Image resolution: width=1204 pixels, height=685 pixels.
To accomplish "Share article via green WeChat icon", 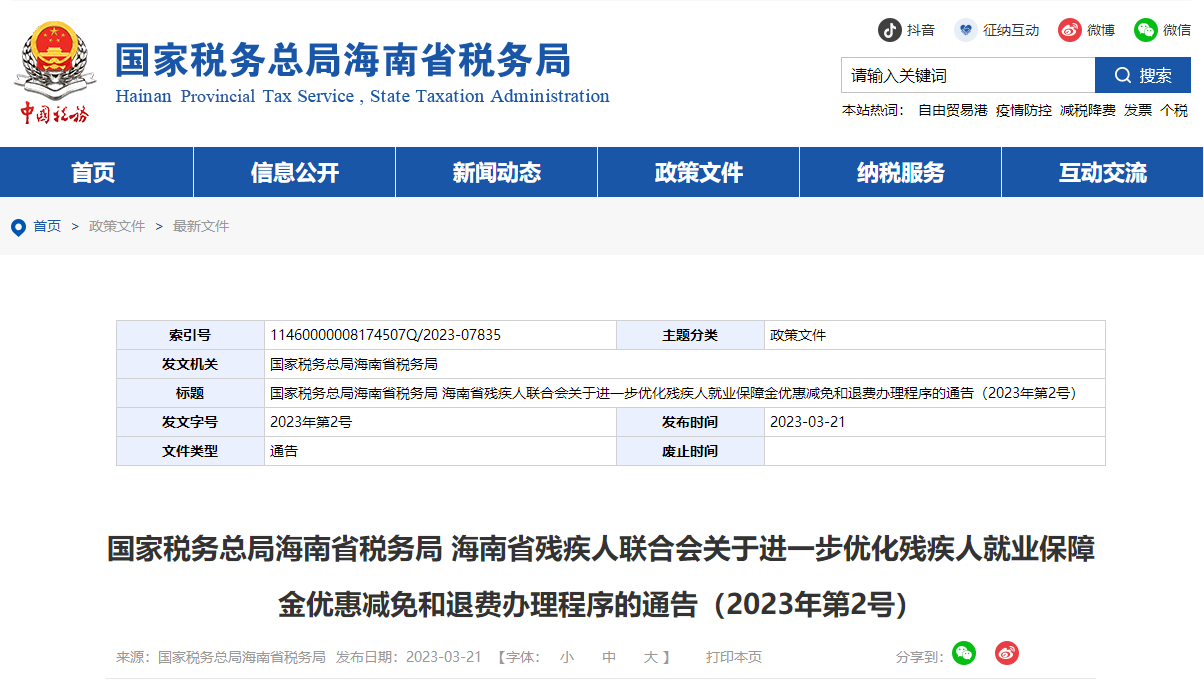I will tap(963, 653).
